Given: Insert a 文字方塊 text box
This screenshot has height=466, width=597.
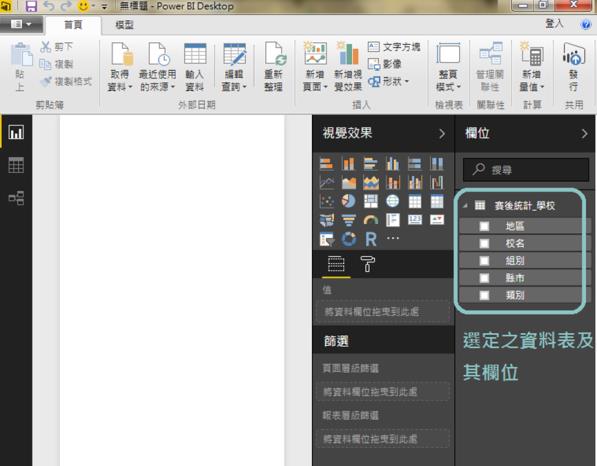Looking at the screenshot, I should coord(394,47).
